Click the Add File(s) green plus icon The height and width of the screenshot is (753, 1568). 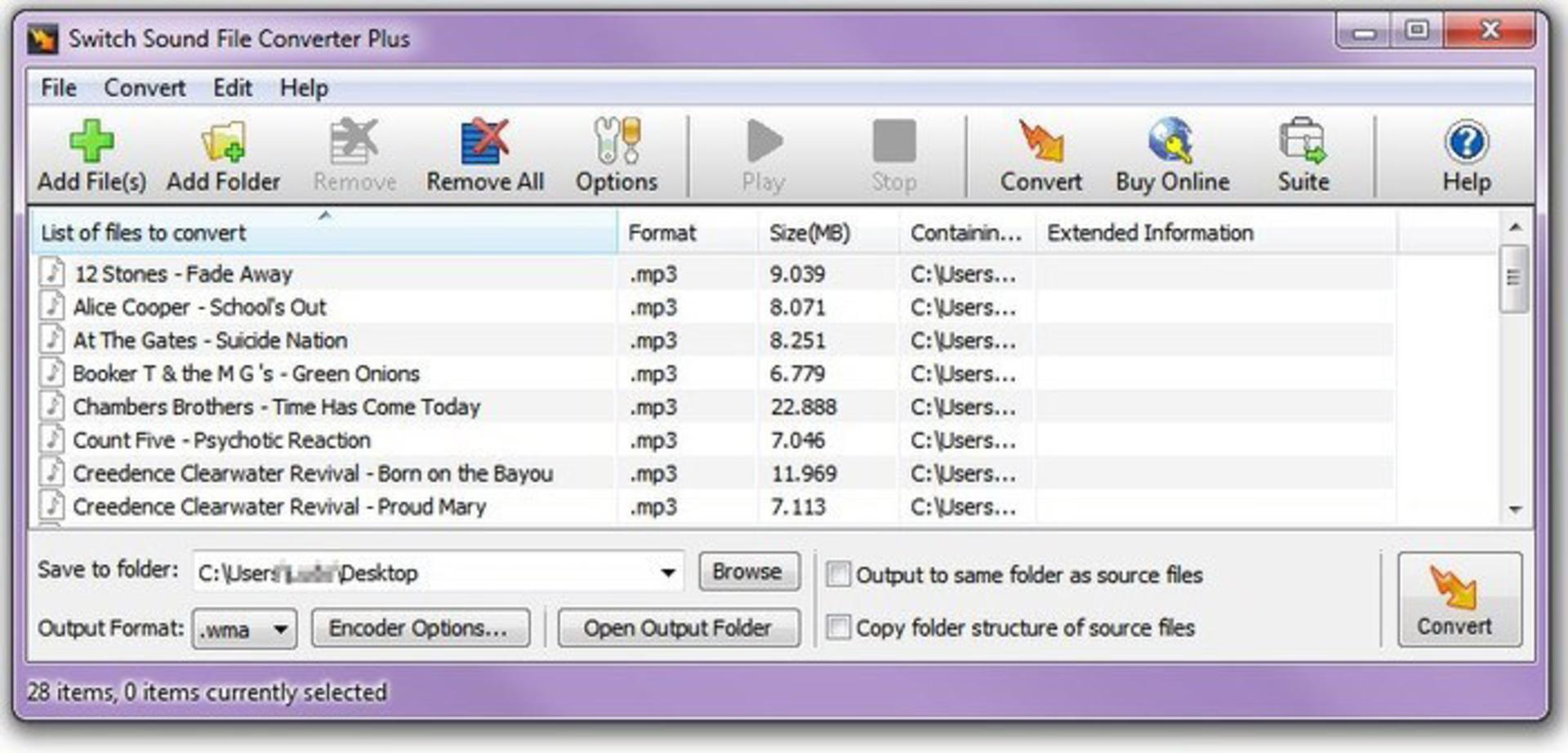tap(91, 141)
